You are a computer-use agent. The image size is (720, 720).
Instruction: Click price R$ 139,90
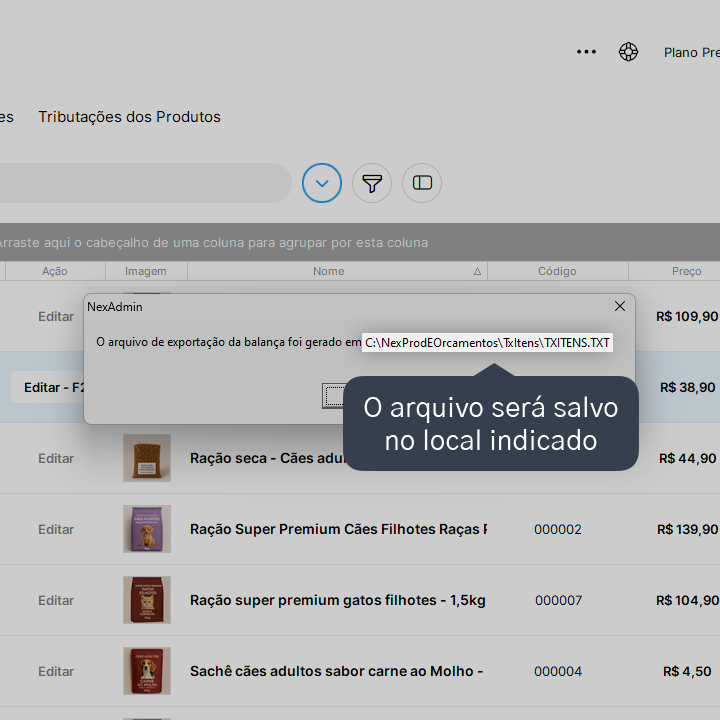687,529
